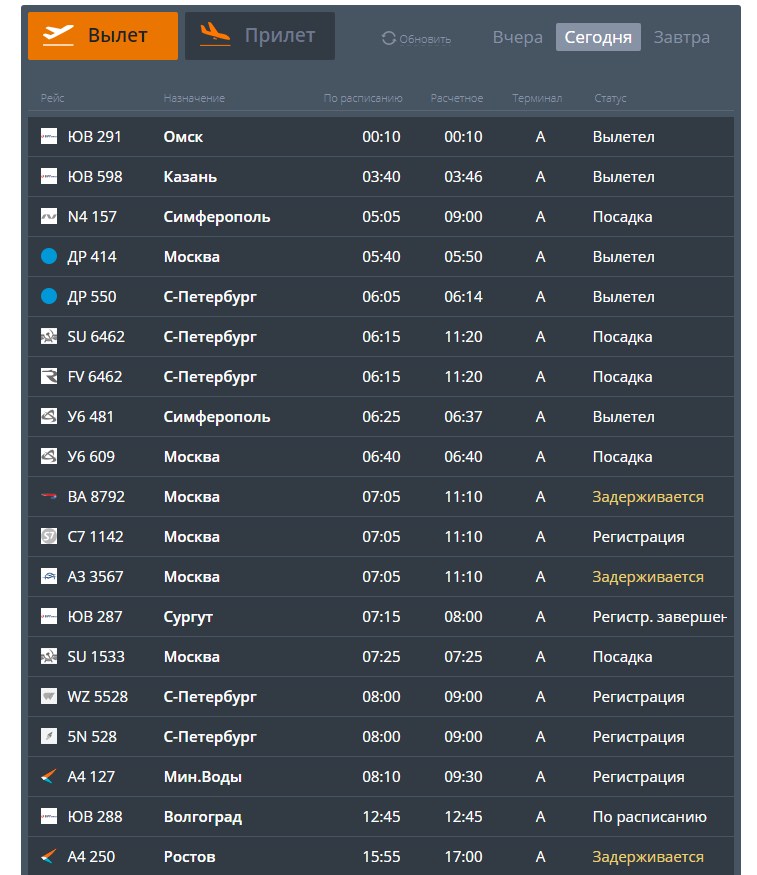757x875 pixels.
Task: Select the Сегодня day filter
Action: click(x=598, y=37)
